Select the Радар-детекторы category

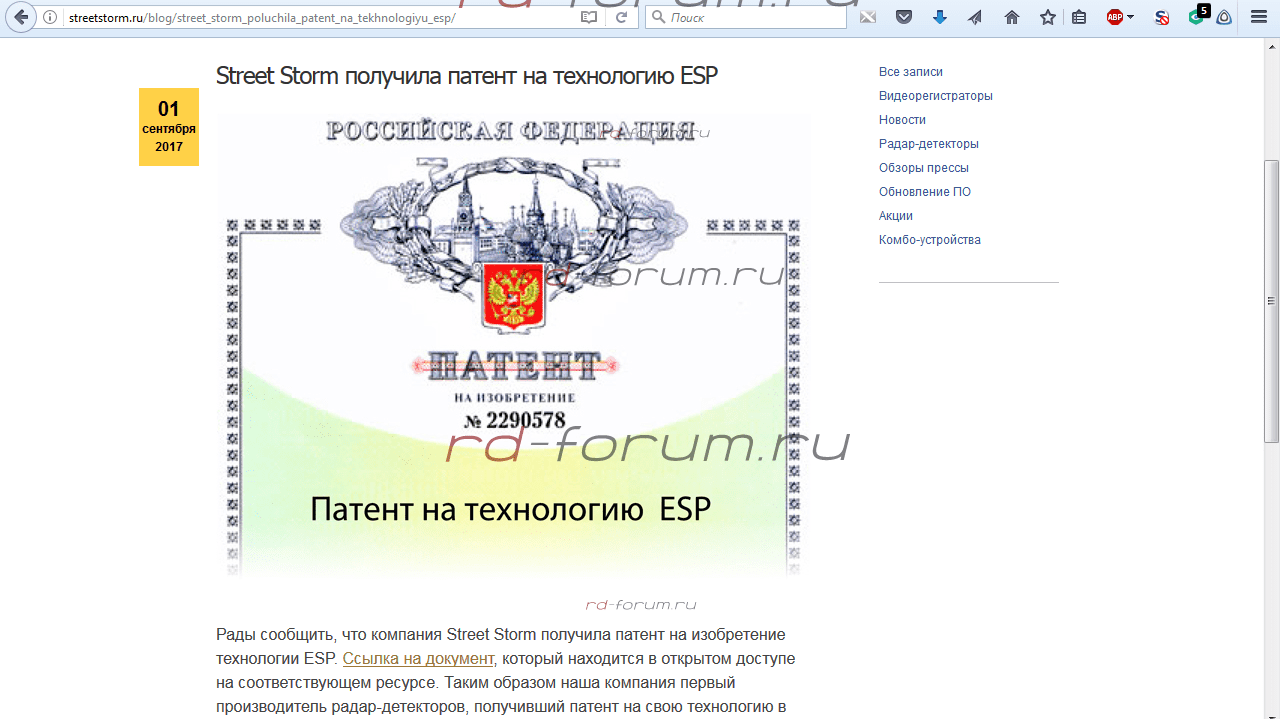point(928,144)
